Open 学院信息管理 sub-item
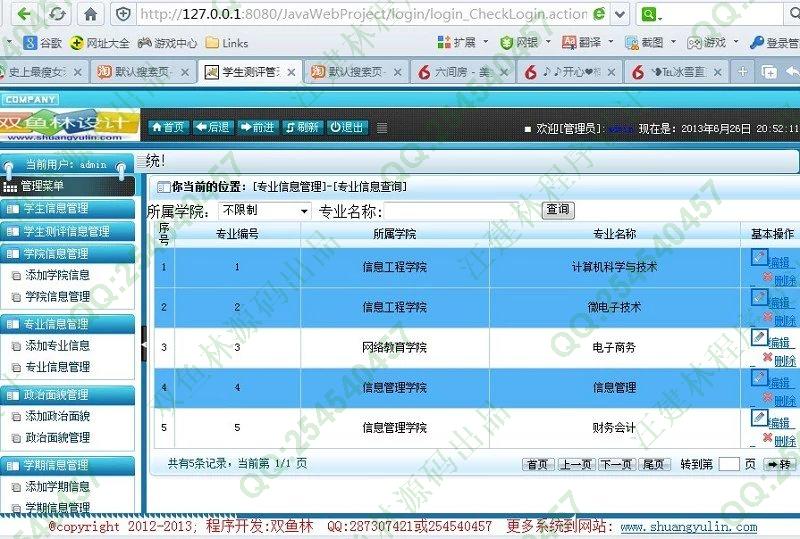Image resolution: width=800 pixels, height=539 pixels. click(57, 297)
